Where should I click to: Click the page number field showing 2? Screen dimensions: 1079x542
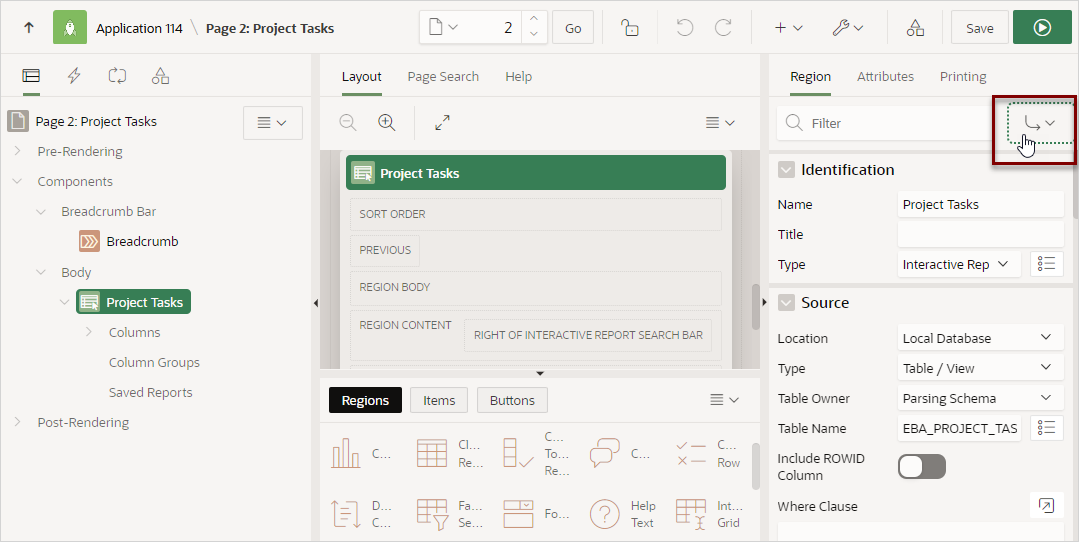pos(491,28)
